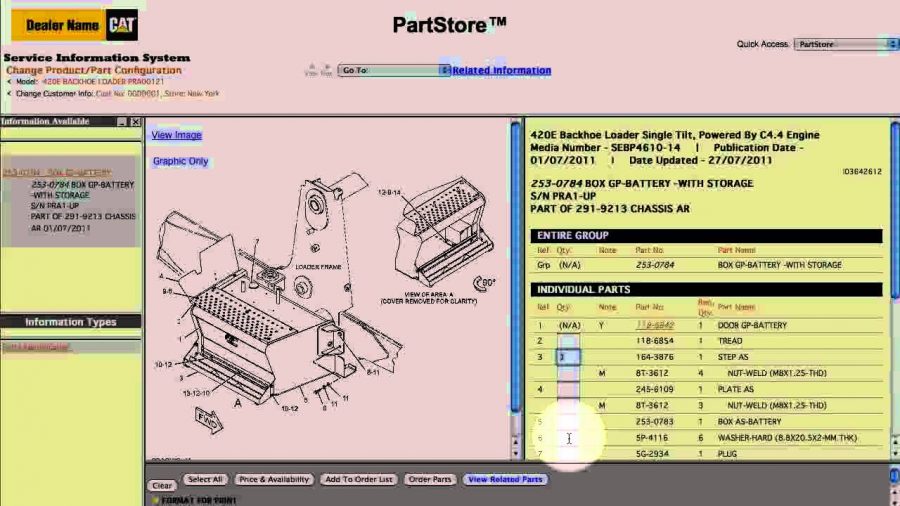This screenshot has width=900, height=506.
Task: Click the back arrow beside Change Customer Info
Action: click(9, 94)
